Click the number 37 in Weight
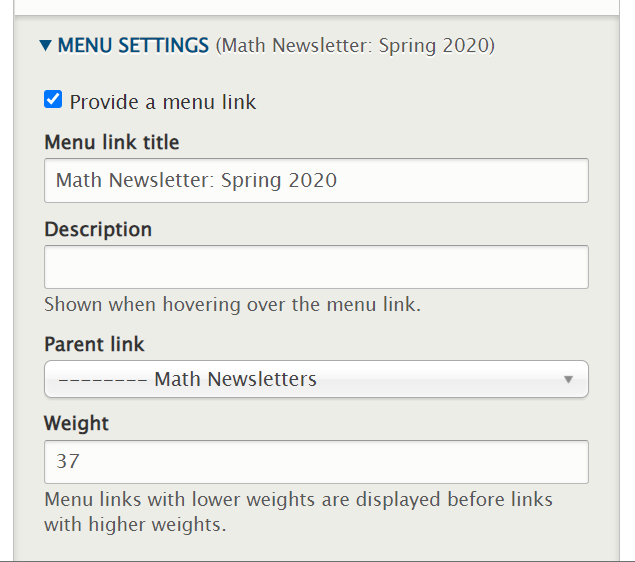 [x=67, y=462]
